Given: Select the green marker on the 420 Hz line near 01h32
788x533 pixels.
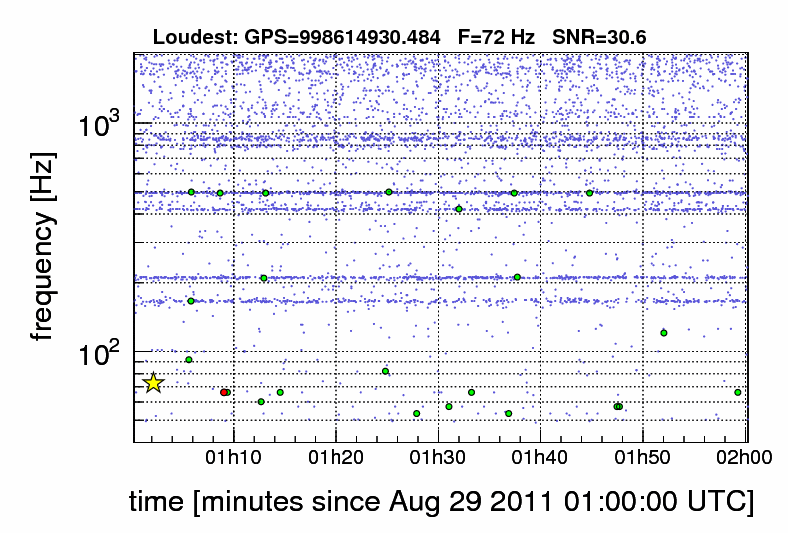Looking at the screenshot, I should (459, 209).
